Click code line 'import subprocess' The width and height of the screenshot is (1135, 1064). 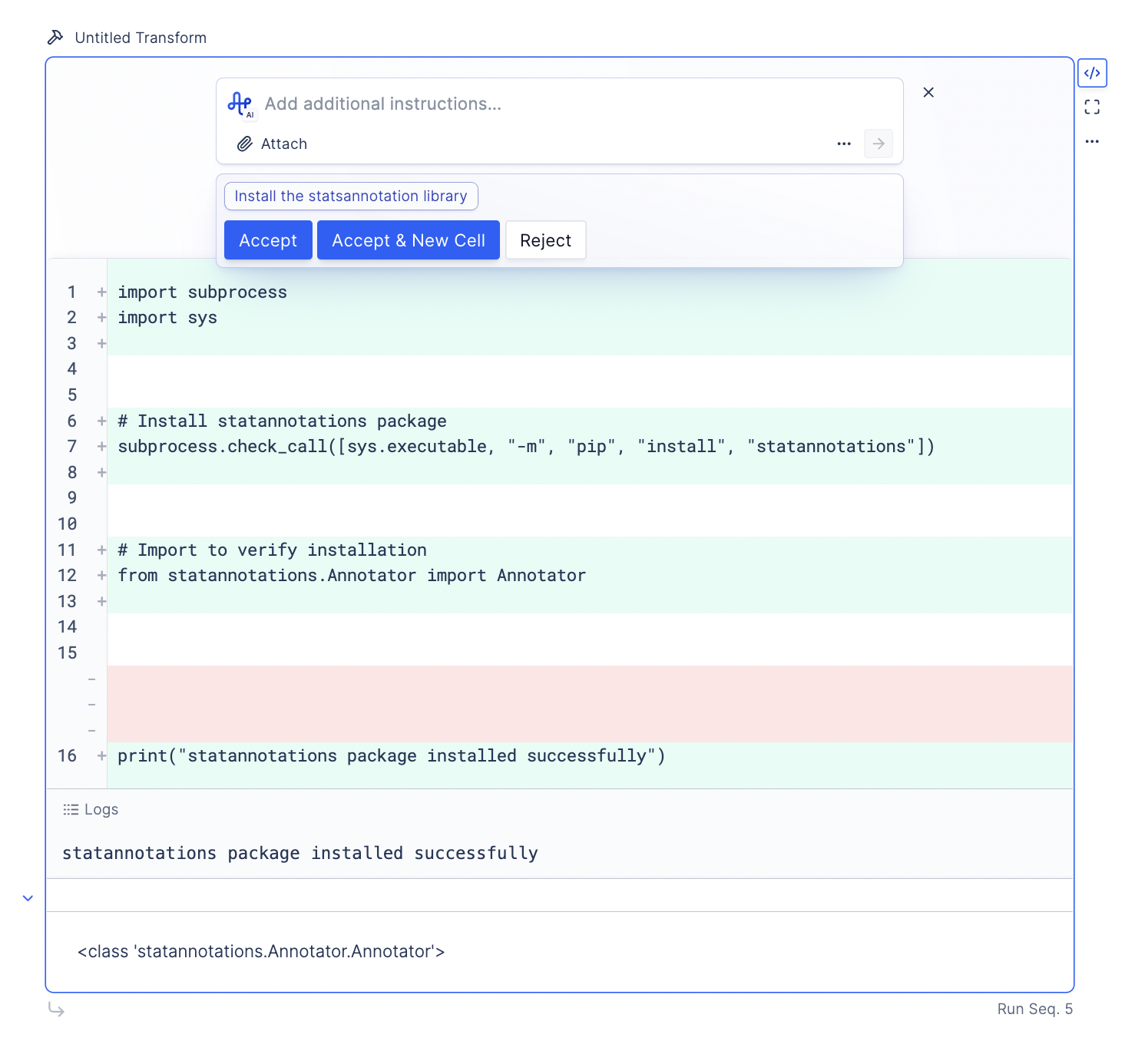pos(202,292)
